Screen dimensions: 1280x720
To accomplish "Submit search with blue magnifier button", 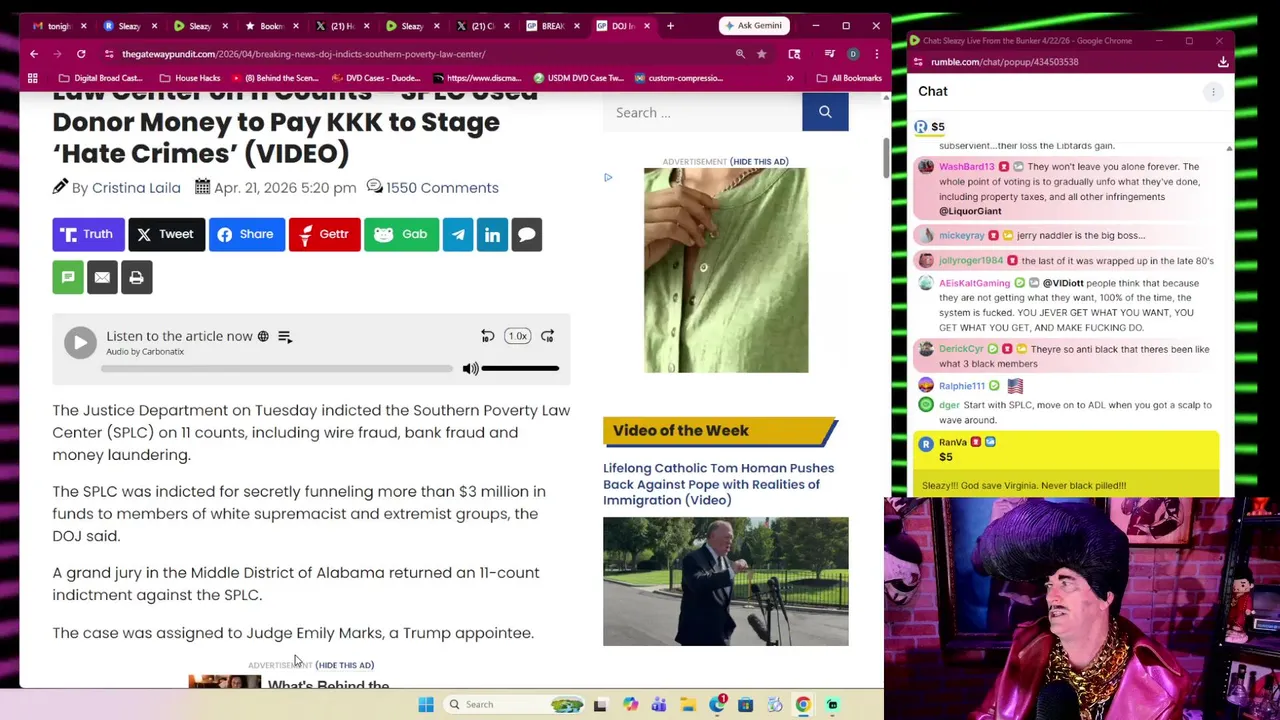I will (x=825, y=112).
